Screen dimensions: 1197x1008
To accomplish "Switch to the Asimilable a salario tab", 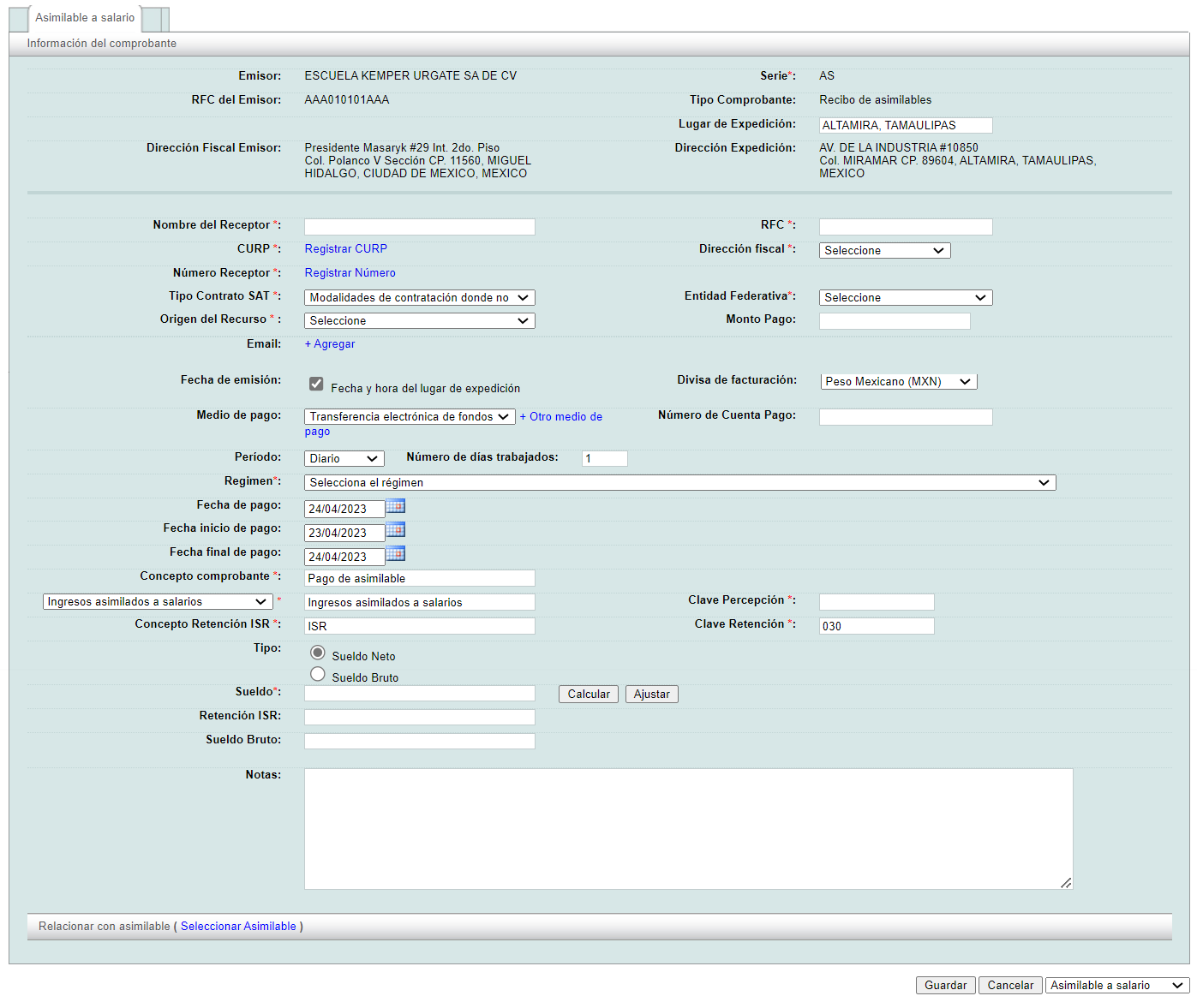I will 84,18.
